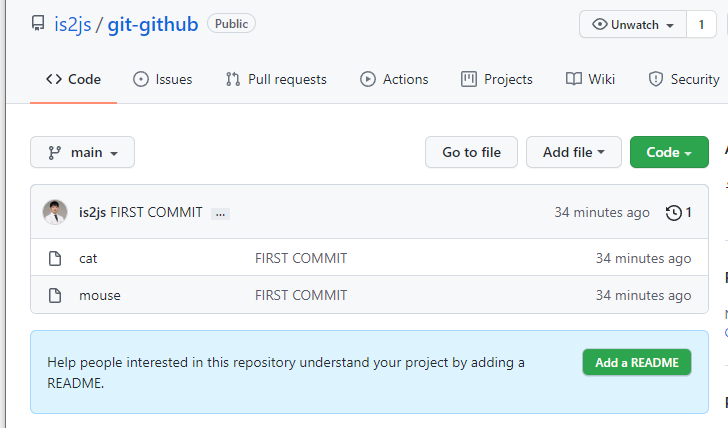The image size is (728, 428).
Task: Open the latest FIRST COMMIT message link
Action: [x=156, y=213]
